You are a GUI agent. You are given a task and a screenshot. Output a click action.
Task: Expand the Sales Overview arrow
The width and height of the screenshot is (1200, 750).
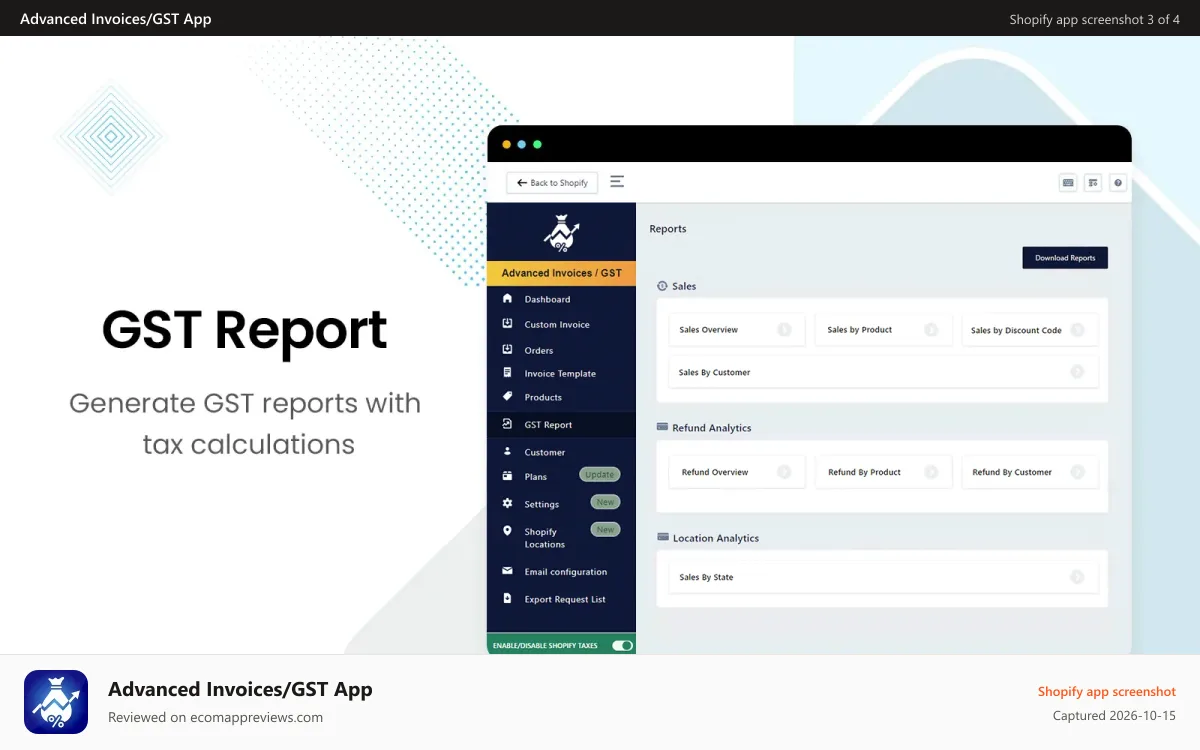coord(784,329)
